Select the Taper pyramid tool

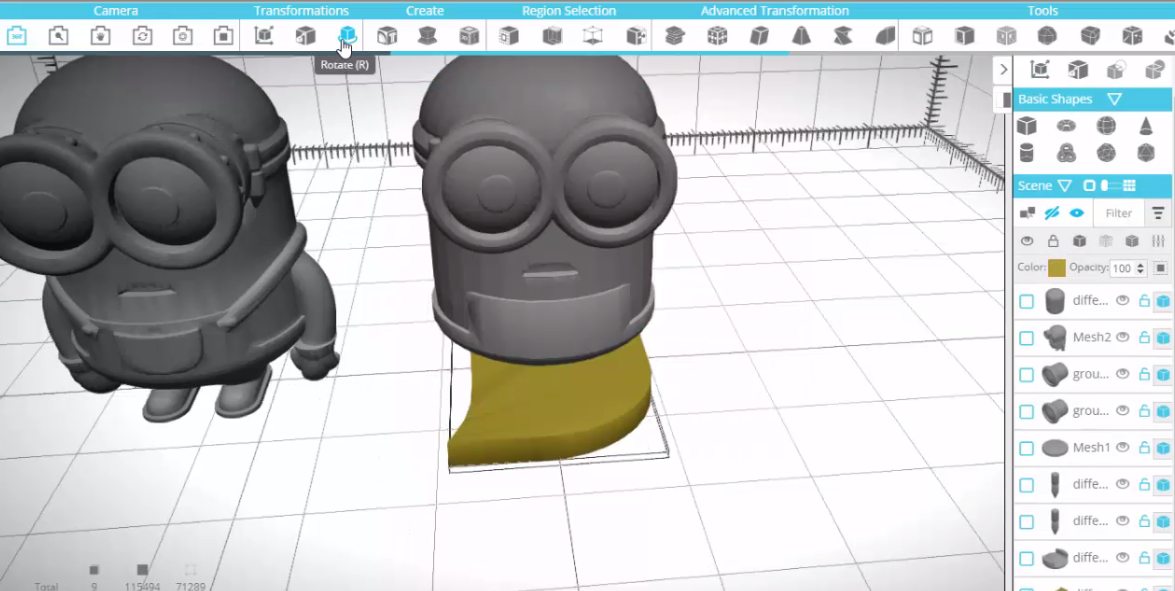click(x=801, y=35)
